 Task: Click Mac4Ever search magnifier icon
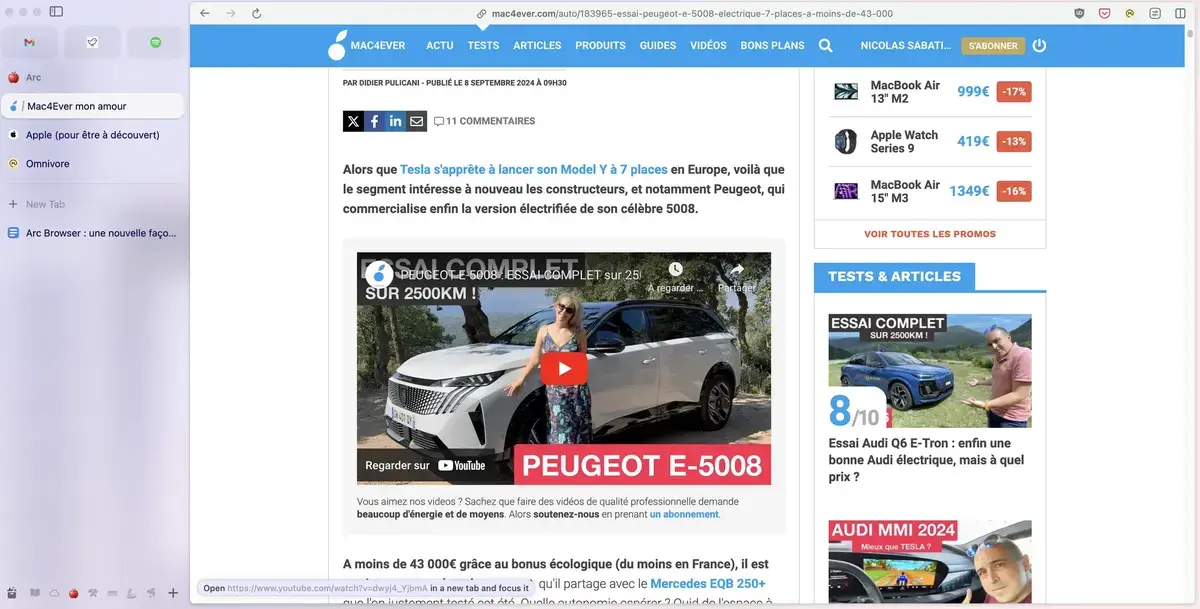pos(825,45)
